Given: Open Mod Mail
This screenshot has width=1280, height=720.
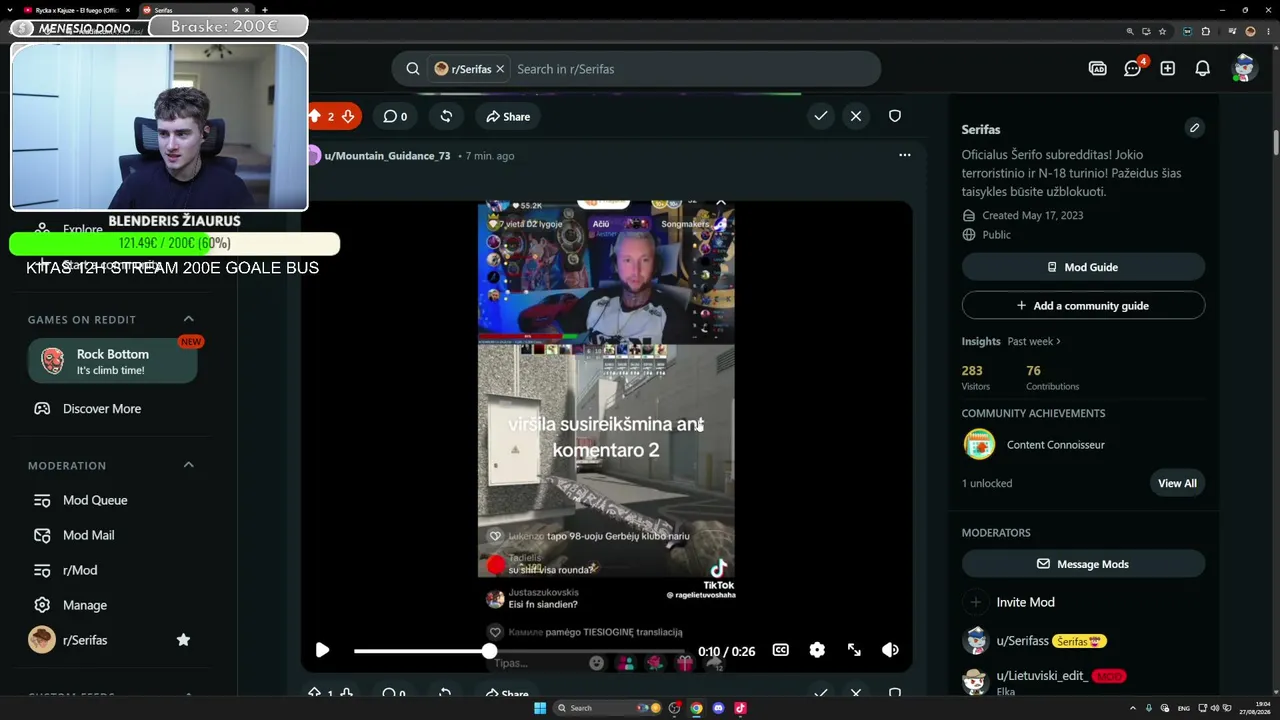Looking at the screenshot, I should coord(89,535).
